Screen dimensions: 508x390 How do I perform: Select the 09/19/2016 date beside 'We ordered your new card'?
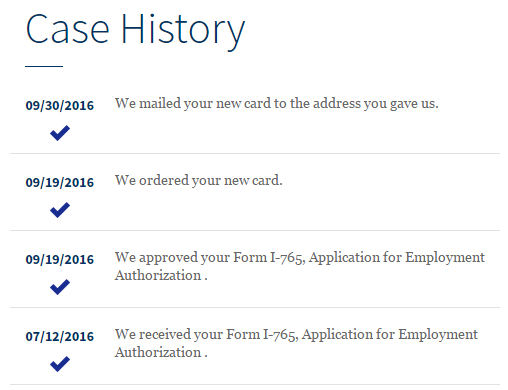pos(60,183)
